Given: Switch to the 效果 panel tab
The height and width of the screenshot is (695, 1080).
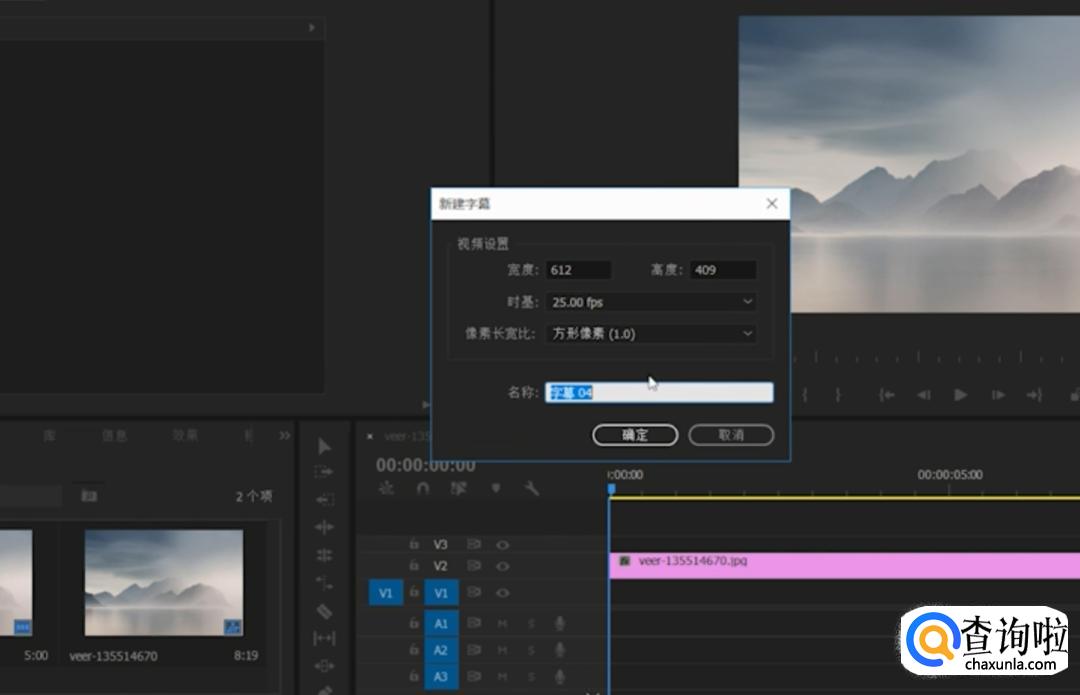Looking at the screenshot, I should coord(185,435).
